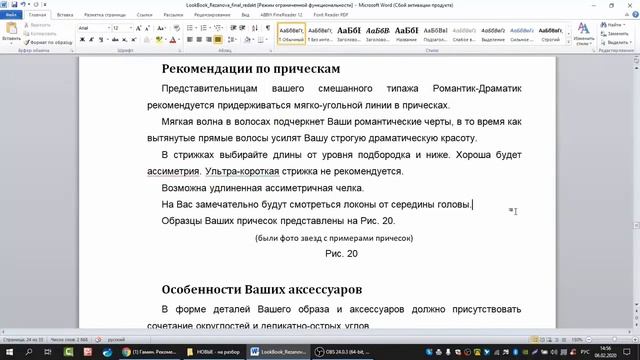Switch to the Вид tab
The width and height of the screenshot is (640, 360).
pyautogui.click(x=245, y=15)
